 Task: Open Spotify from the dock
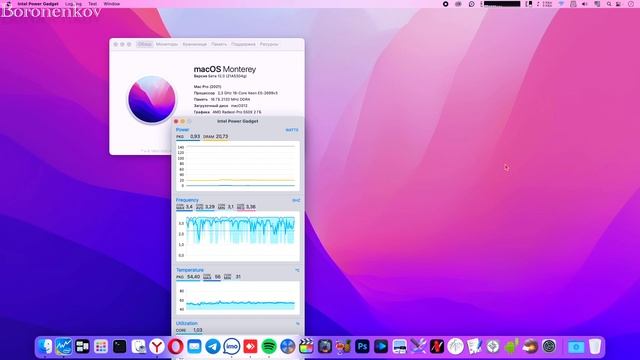(269, 347)
